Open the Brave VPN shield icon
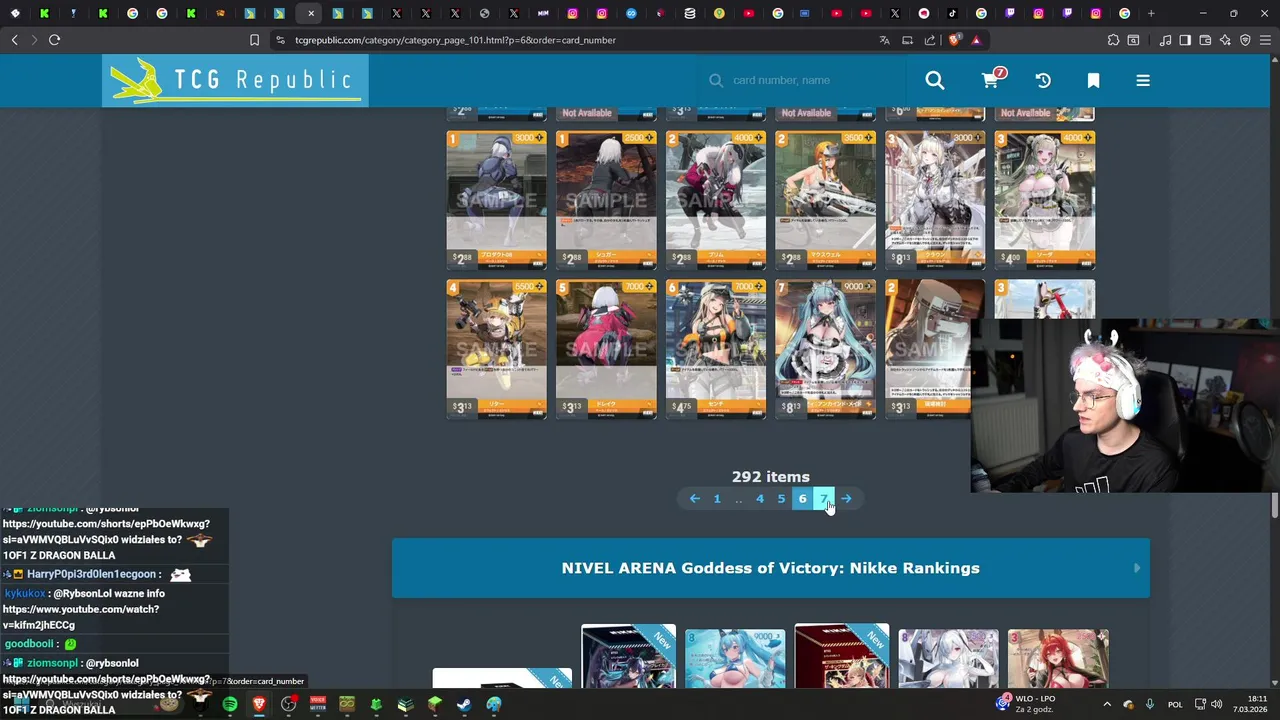 1245,40
